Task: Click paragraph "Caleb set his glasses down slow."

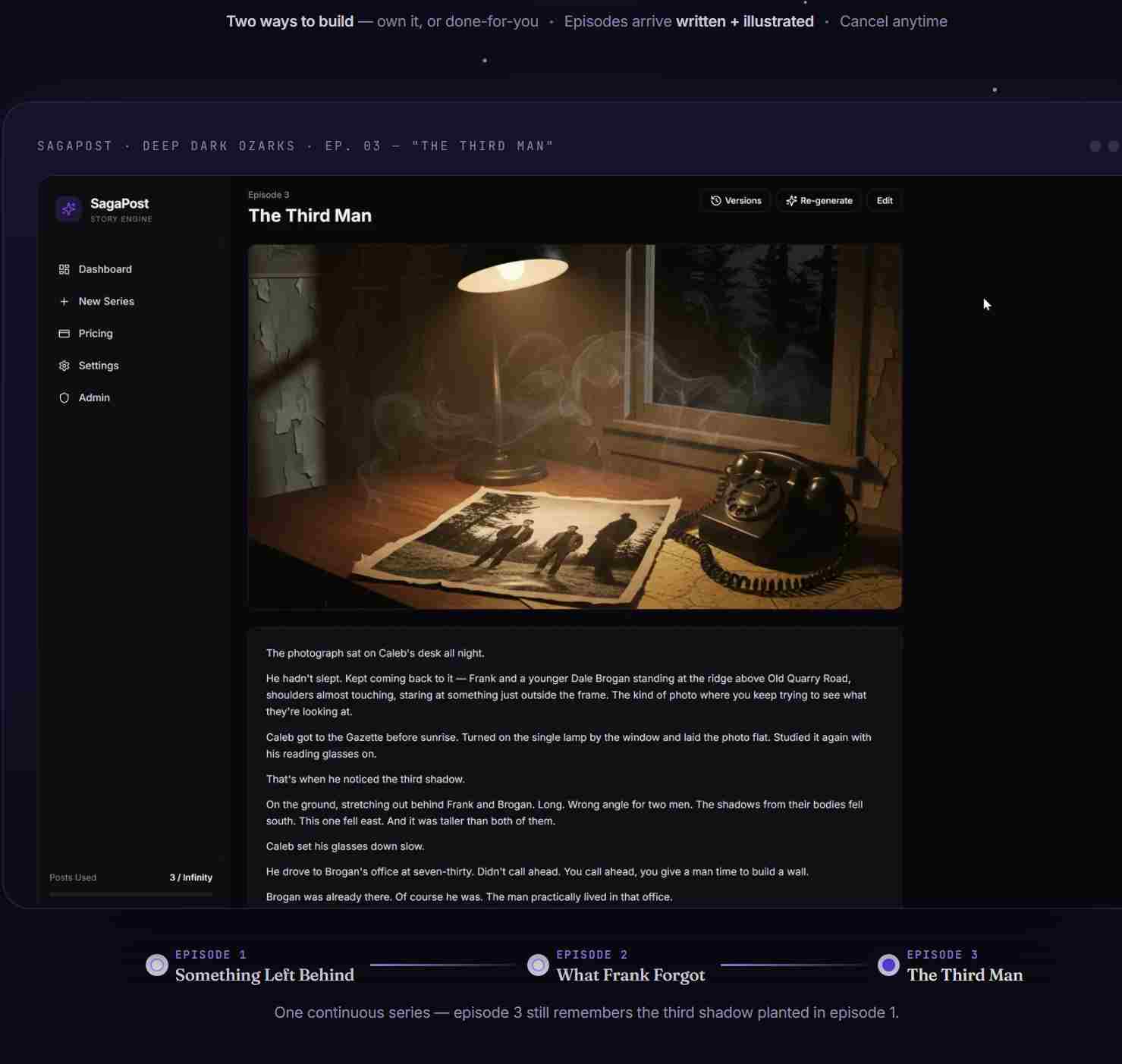Action: click(345, 846)
